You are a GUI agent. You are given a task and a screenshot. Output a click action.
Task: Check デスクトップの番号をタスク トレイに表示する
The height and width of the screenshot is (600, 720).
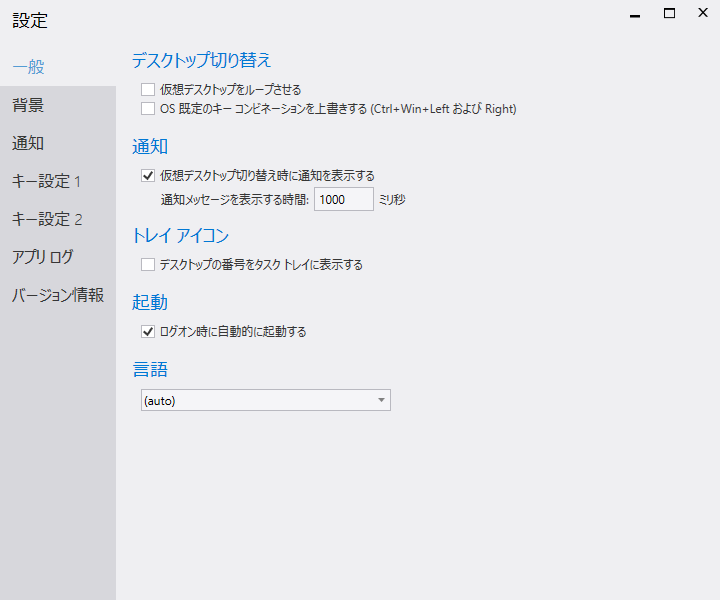tap(148, 265)
